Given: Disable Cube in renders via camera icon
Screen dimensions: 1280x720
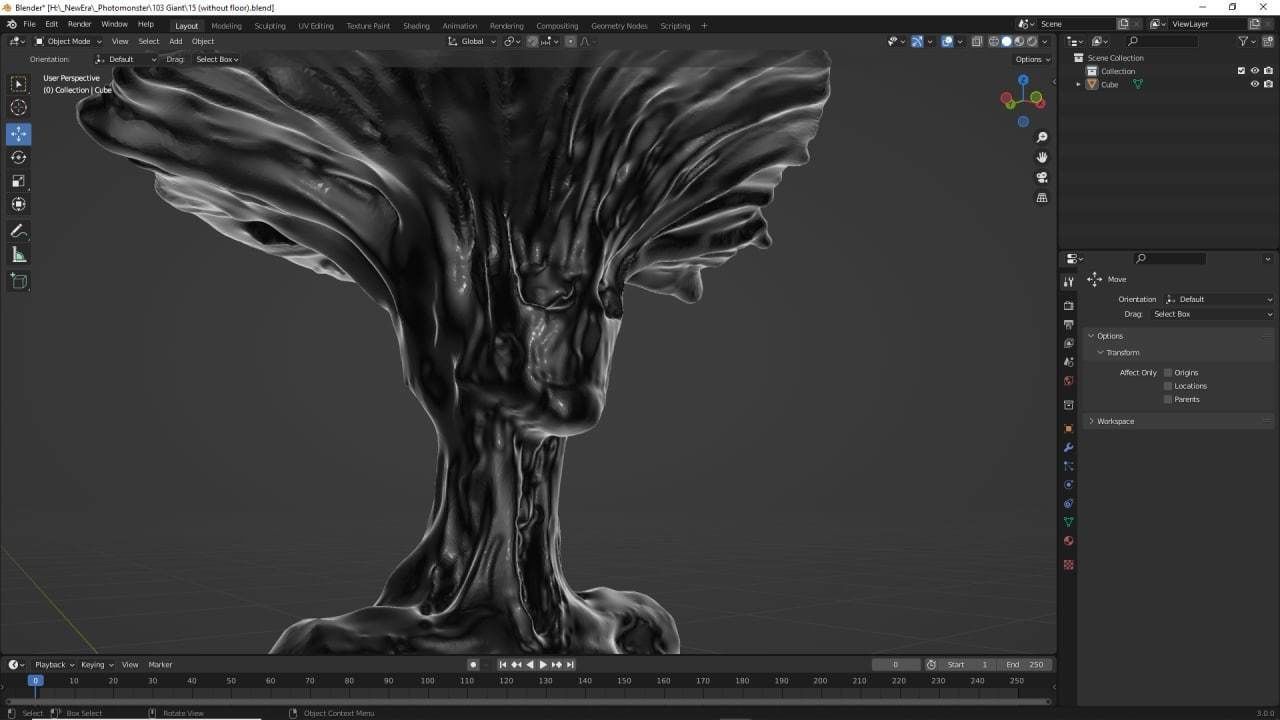Looking at the screenshot, I should tap(1268, 84).
